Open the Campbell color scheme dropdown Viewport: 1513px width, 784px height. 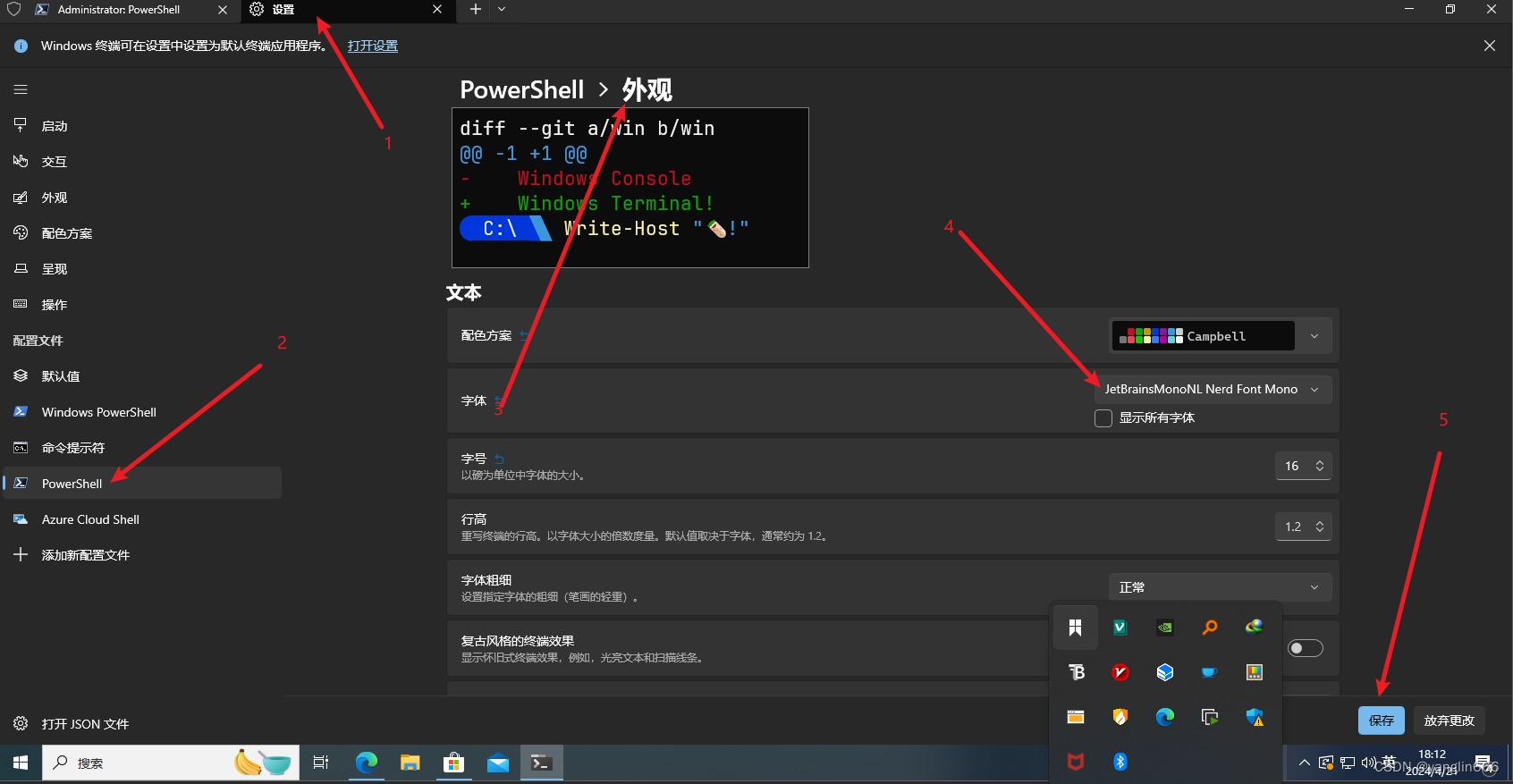1221,336
